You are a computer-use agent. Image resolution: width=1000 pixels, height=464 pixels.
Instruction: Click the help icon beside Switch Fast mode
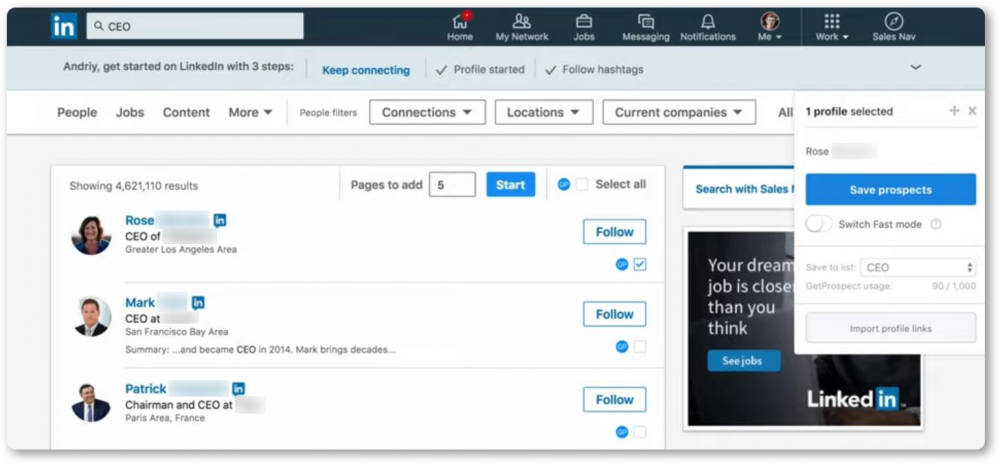(936, 224)
